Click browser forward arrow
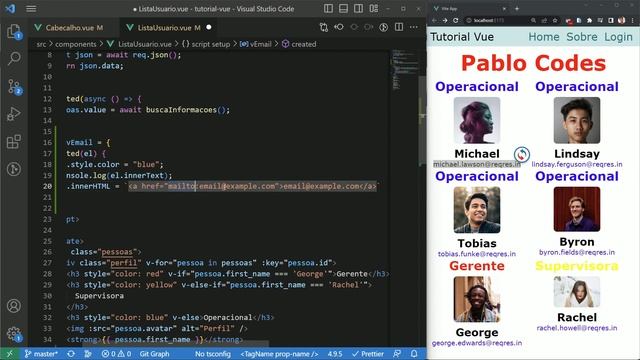 445,20
